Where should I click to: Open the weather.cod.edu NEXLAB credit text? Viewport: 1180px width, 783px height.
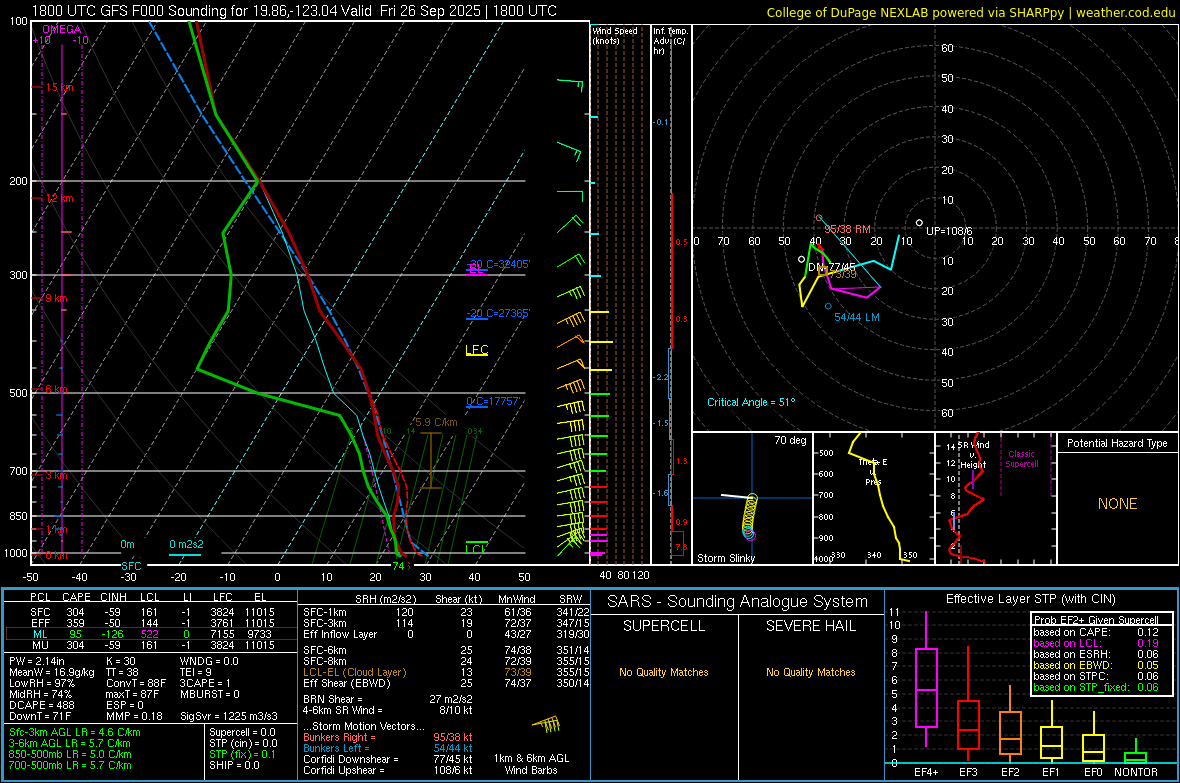pyautogui.click(x=970, y=12)
